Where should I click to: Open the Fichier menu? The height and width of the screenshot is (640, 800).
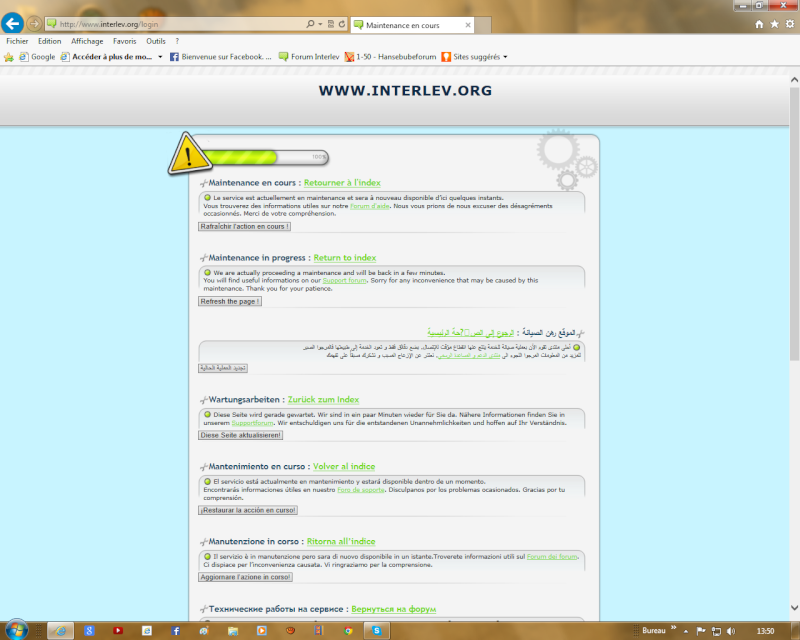tap(17, 41)
